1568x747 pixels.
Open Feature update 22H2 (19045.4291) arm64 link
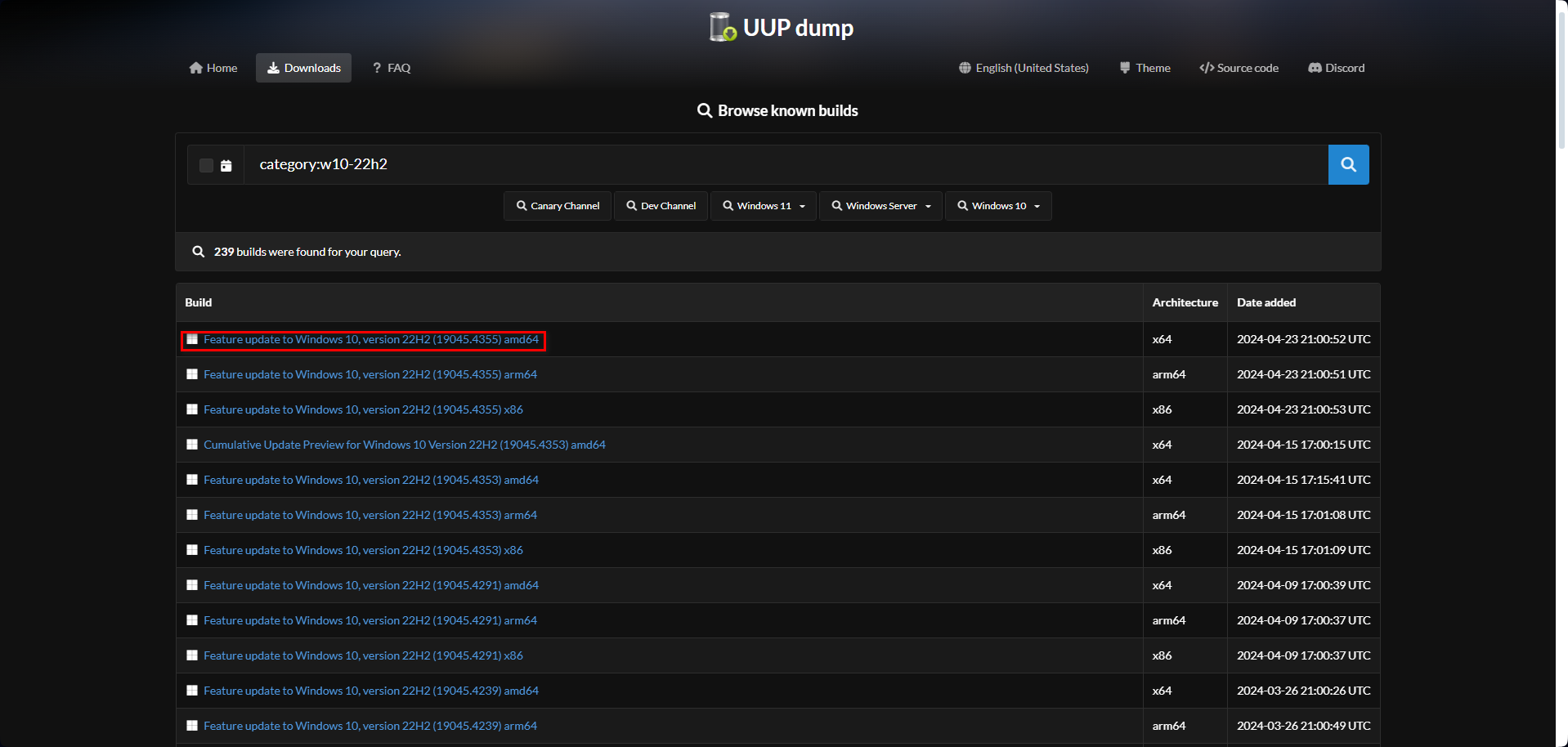tap(370, 620)
